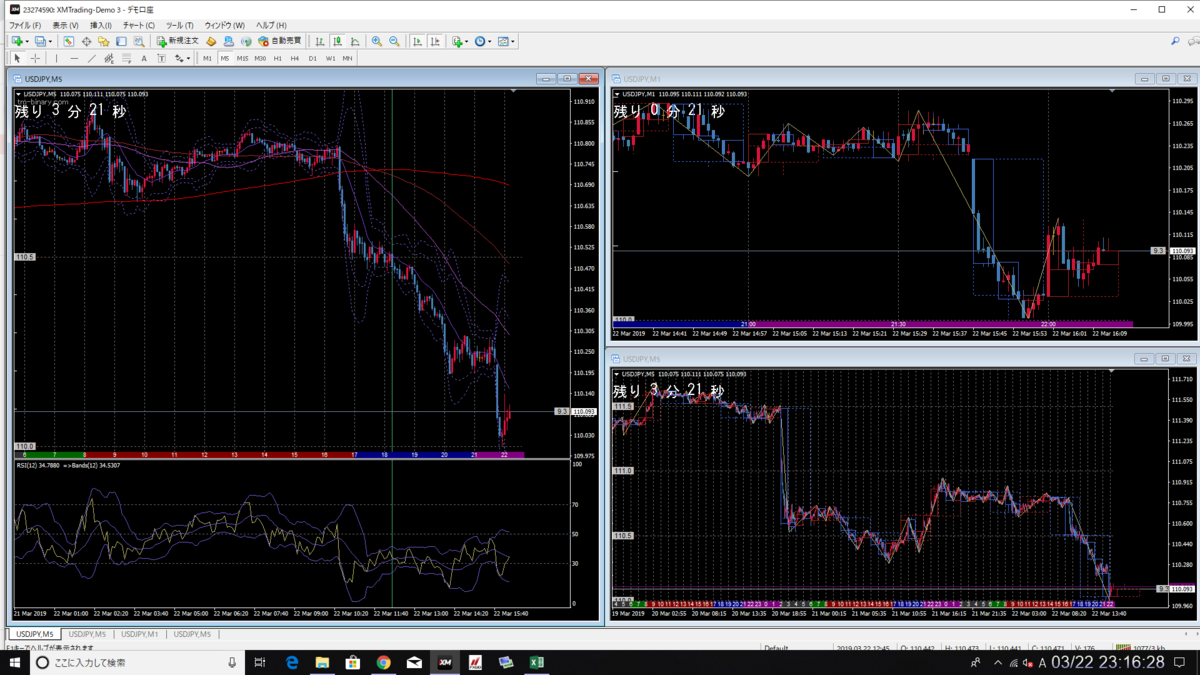Image resolution: width=1200 pixels, height=675 pixels.
Task: Select the text tool A
Action: point(144,58)
